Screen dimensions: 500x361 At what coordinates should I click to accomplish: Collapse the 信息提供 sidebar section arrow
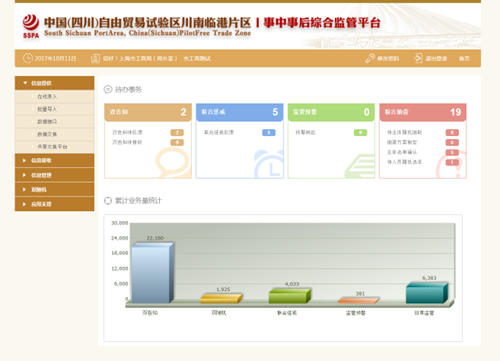[x=25, y=83]
